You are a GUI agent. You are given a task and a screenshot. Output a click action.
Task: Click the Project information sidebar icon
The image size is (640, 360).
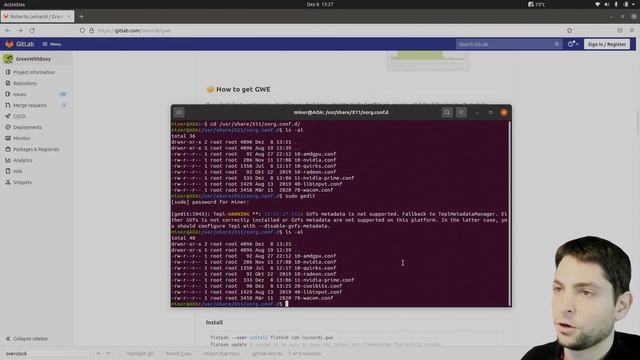8,72
